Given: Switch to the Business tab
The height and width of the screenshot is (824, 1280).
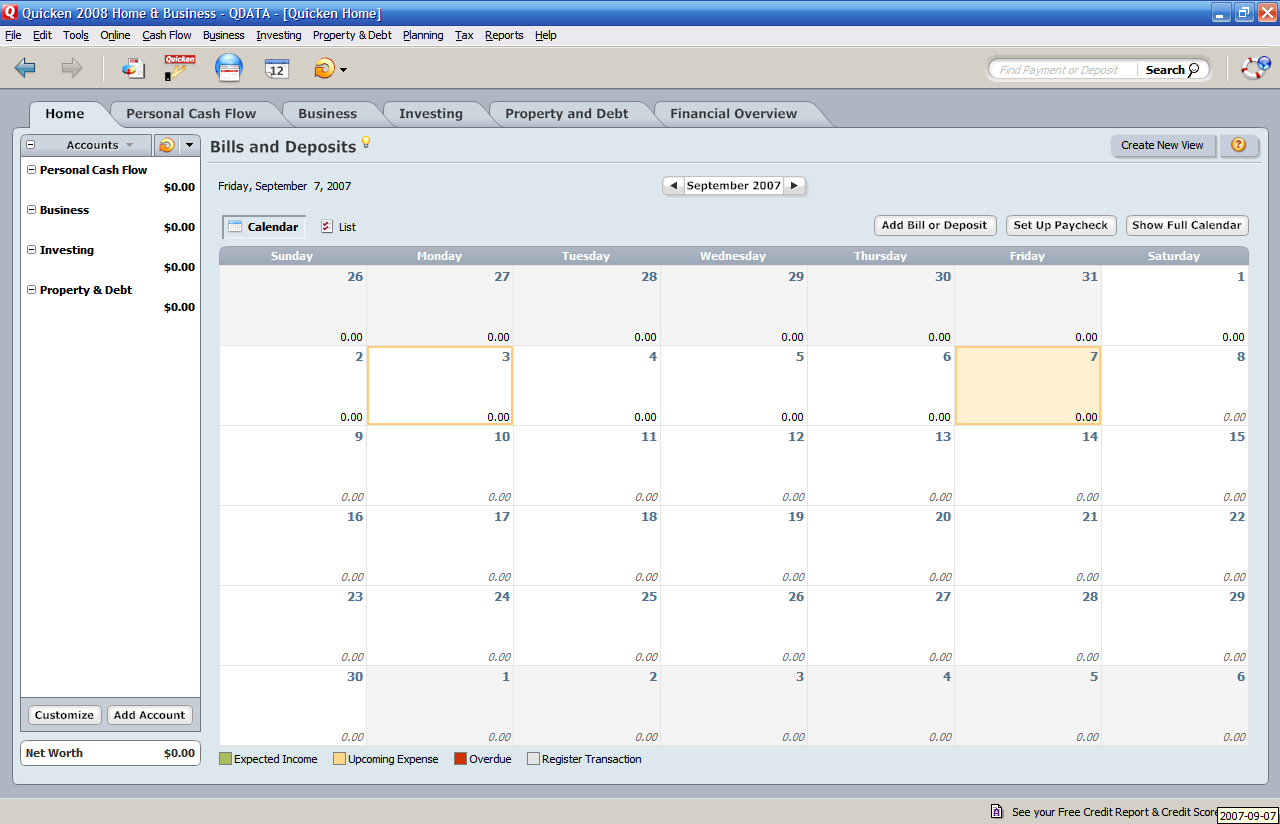Looking at the screenshot, I should (x=327, y=114).
